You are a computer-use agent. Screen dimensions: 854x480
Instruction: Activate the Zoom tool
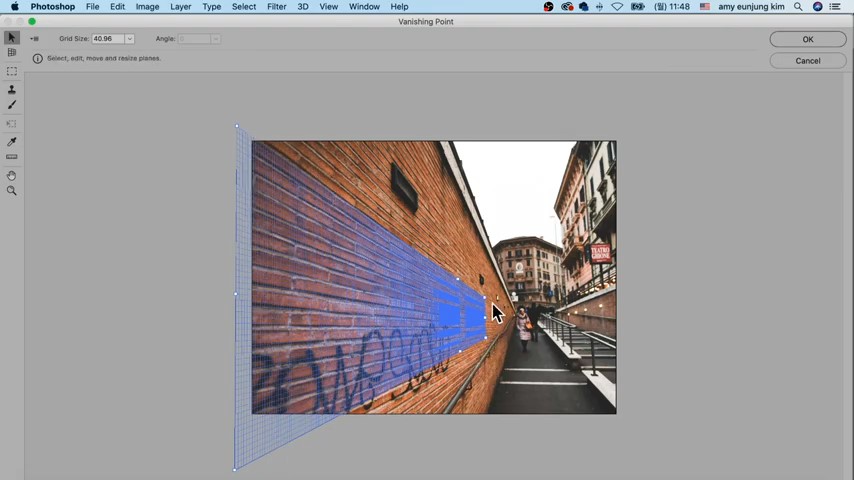pos(12,191)
